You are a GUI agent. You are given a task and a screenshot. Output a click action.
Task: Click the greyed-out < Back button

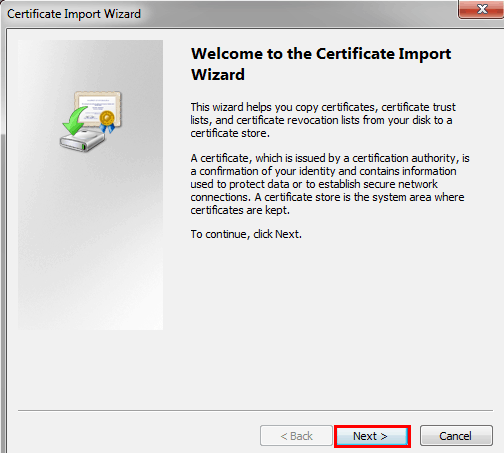click(x=296, y=435)
